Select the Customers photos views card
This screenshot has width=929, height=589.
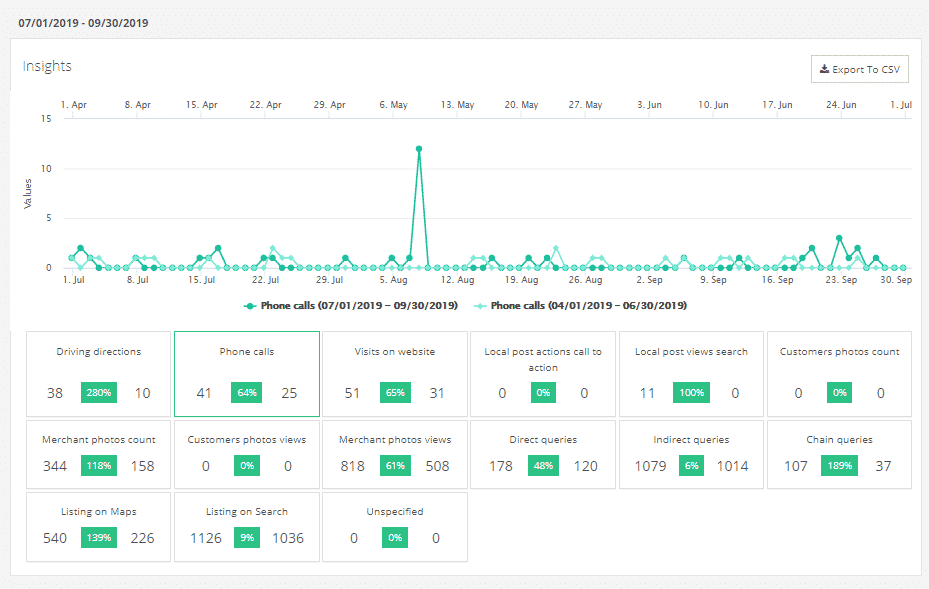pos(247,455)
